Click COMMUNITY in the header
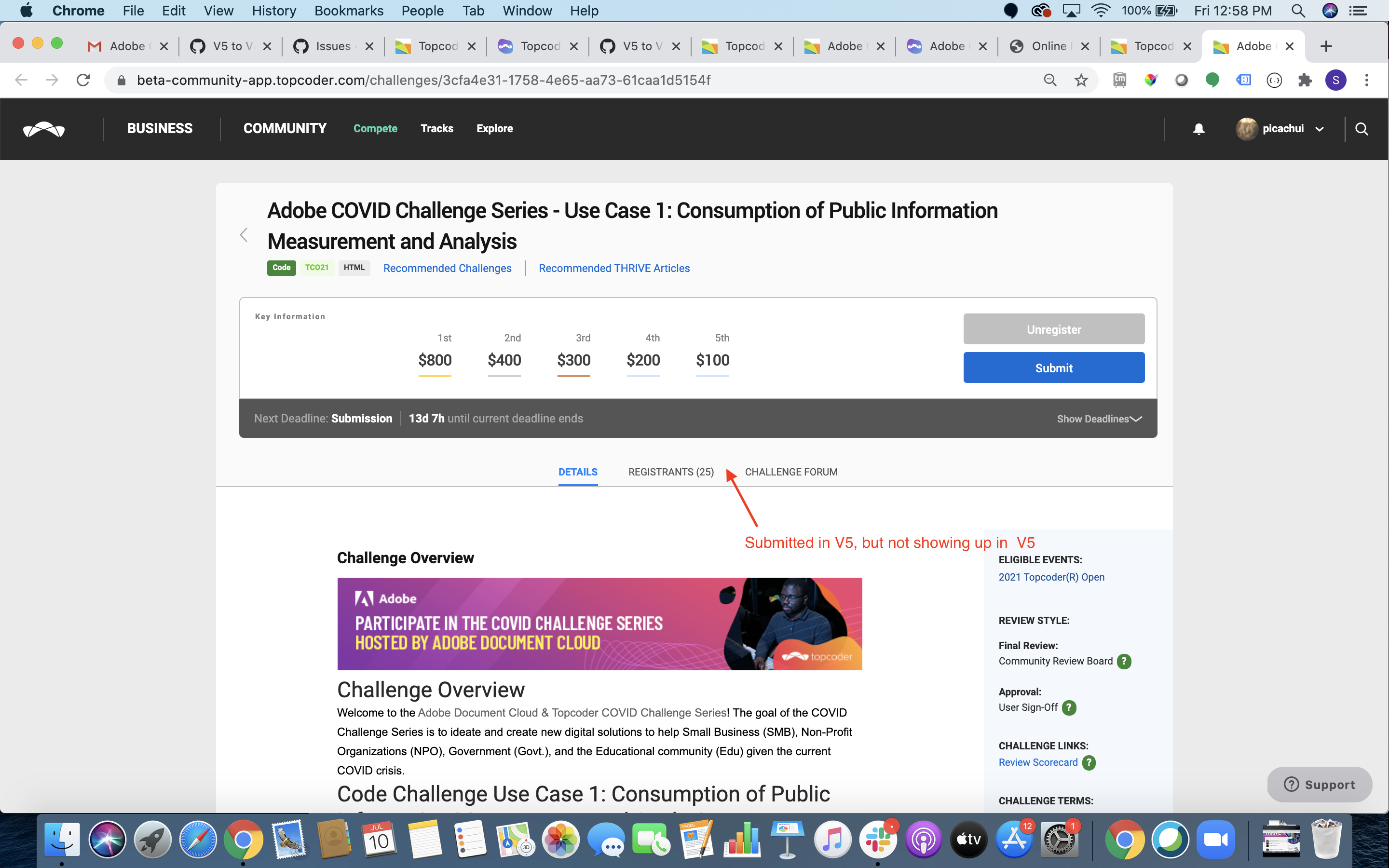Viewport: 1389px width, 868px height. [285, 129]
